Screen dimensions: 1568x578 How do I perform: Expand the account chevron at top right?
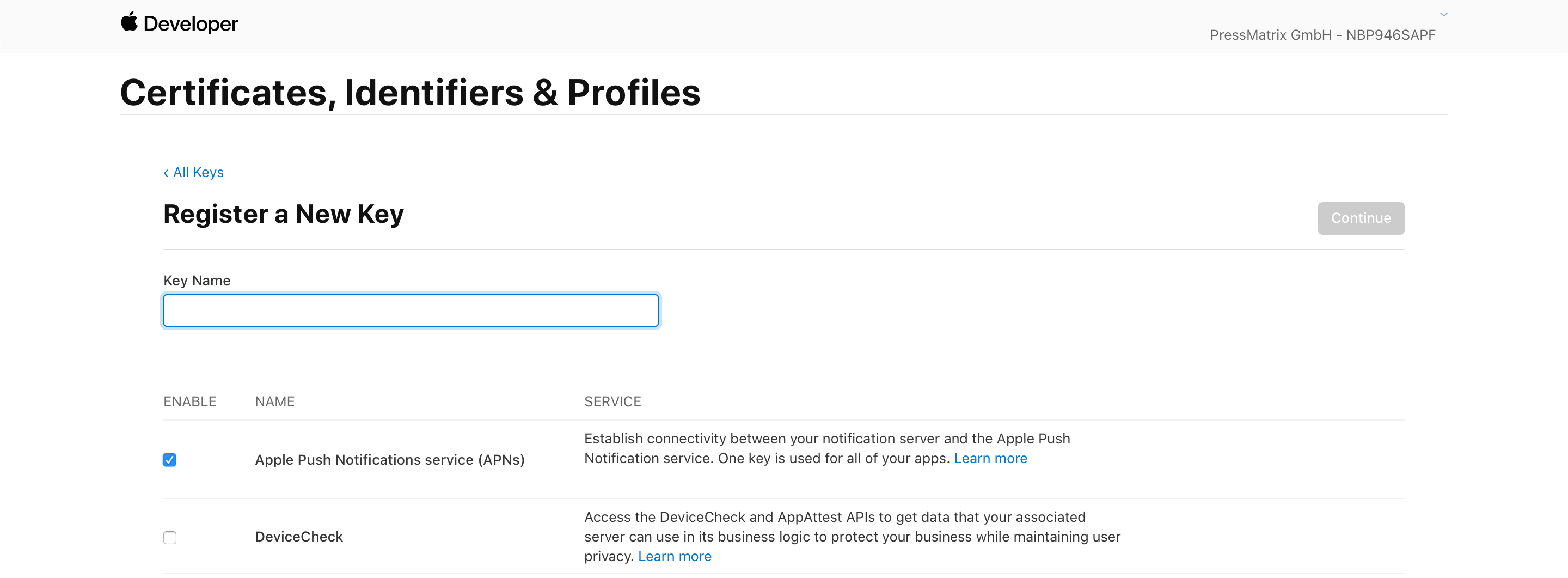(1443, 14)
